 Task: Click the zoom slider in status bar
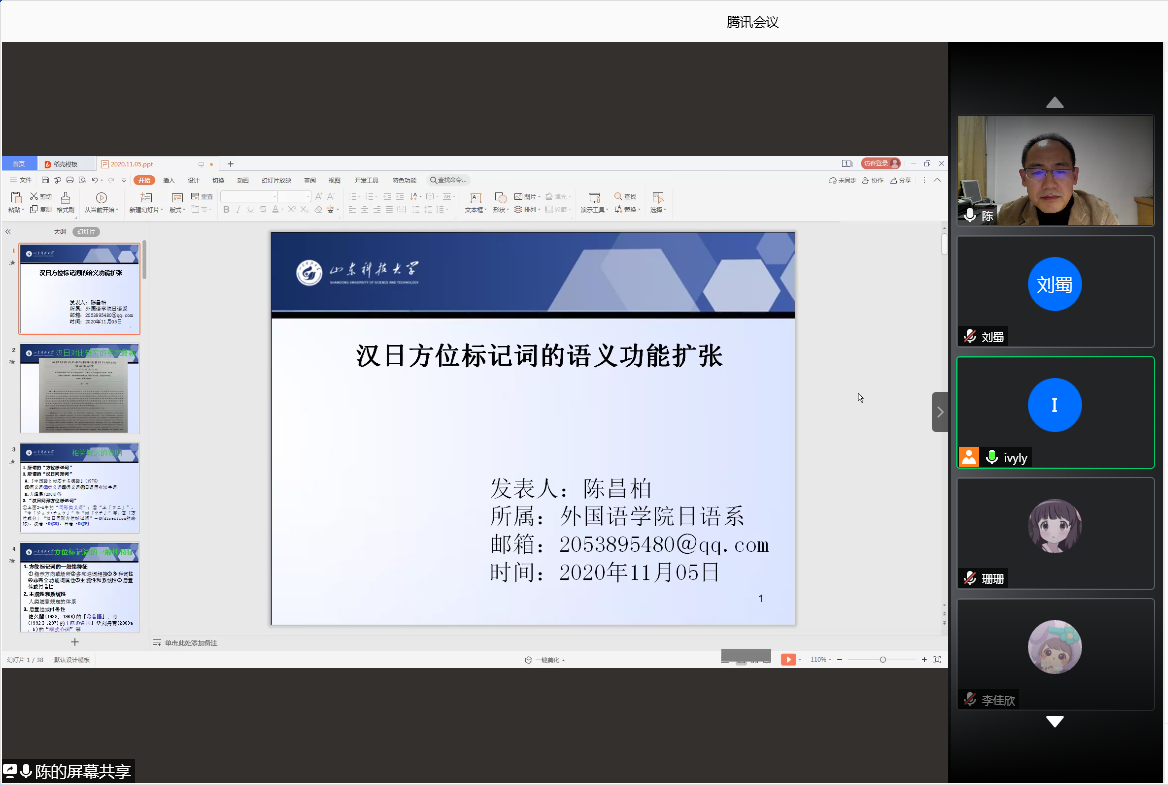(x=882, y=660)
